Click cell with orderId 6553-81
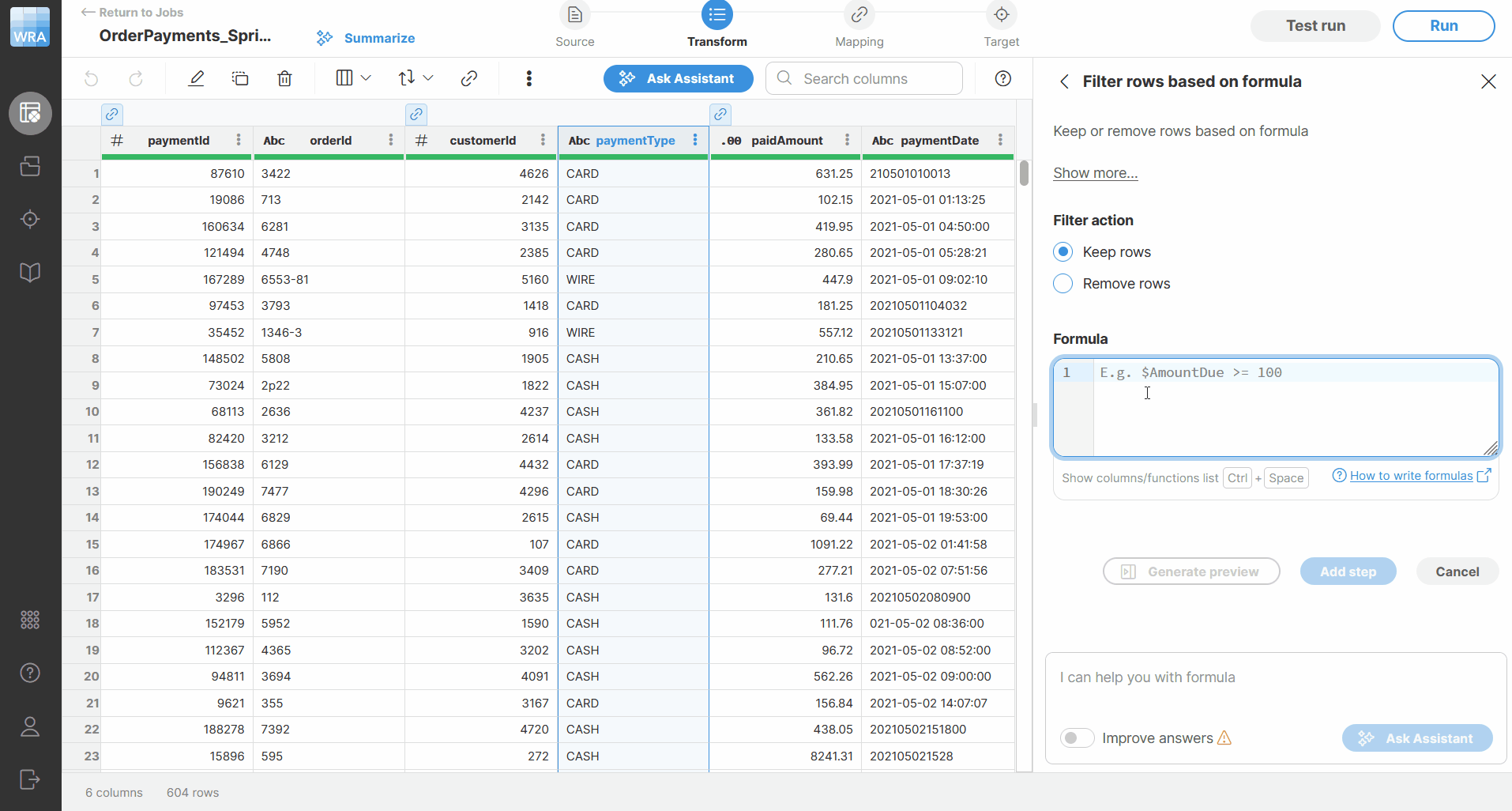The width and height of the screenshot is (1512, 811). [329, 280]
